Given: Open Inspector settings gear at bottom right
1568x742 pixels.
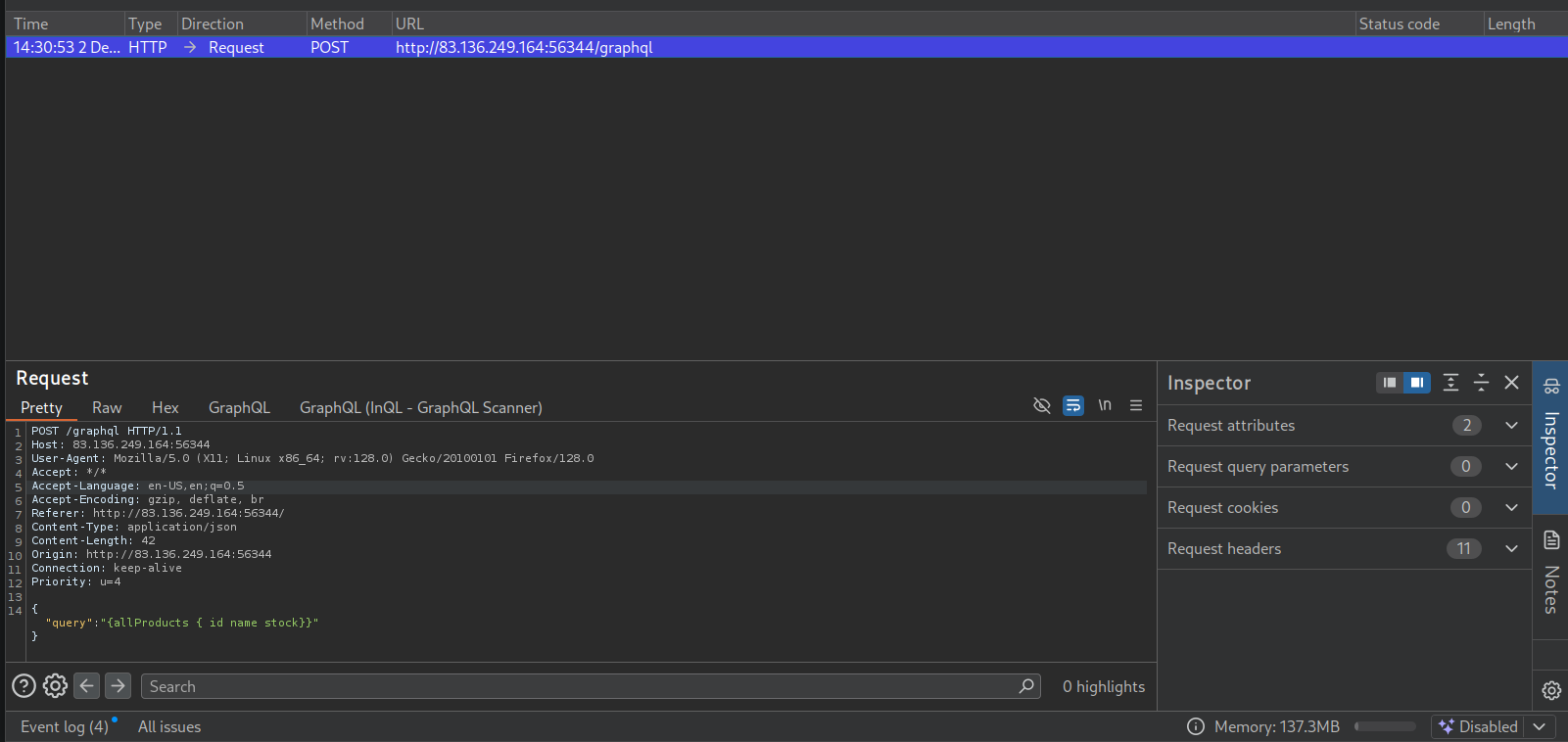Looking at the screenshot, I should (x=1551, y=690).
